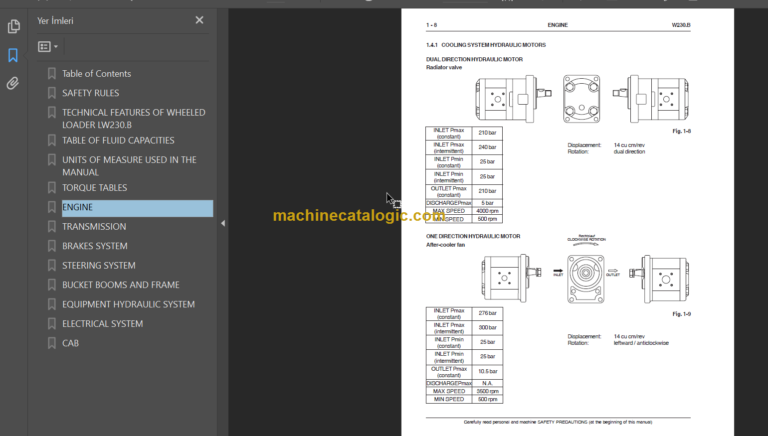Go to Table of Contents bookmark
768x436 pixels.
96,73
